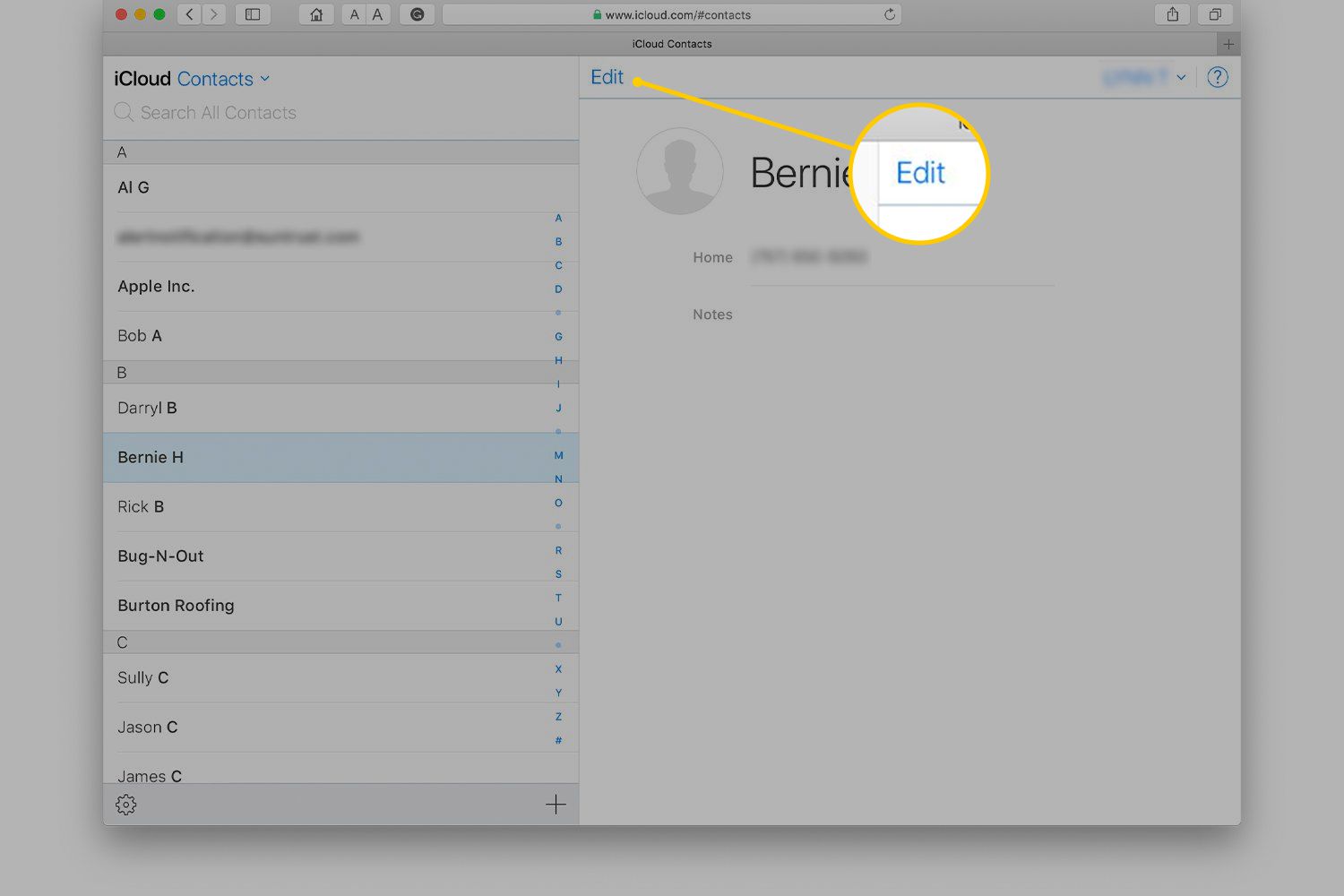Jump to letter T in index
Viewport: 1344px width, 896px height.
tap(558, 598)
